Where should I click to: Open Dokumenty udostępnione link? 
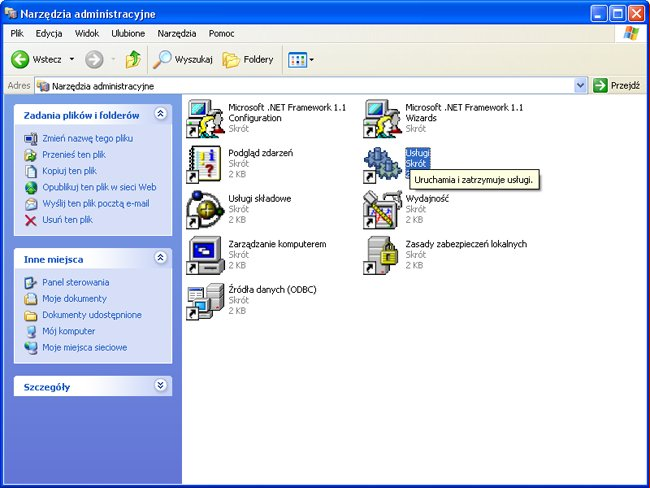92,315
